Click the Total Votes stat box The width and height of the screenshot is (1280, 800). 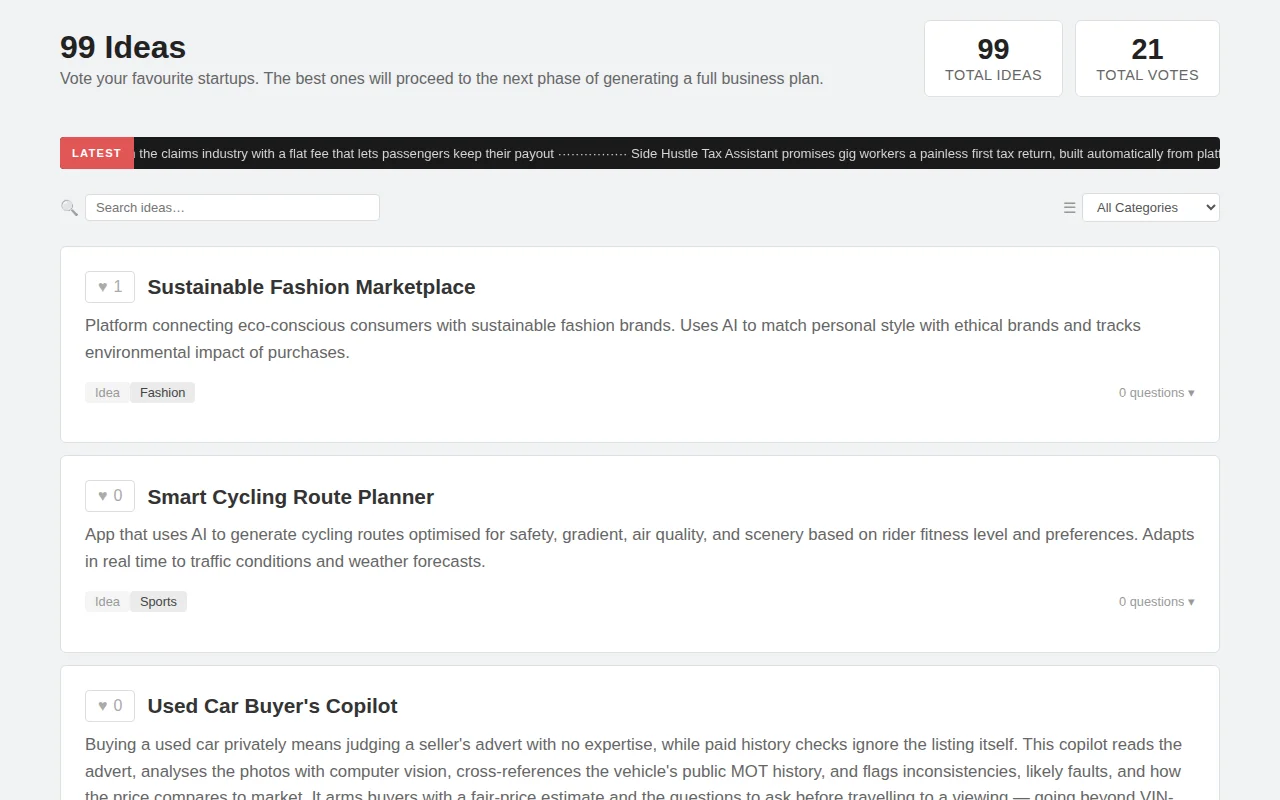(x=1147, y=59)
